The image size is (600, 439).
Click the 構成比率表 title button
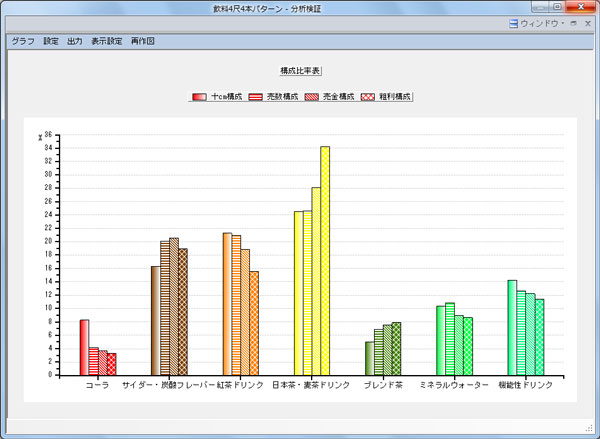(300, 71)
